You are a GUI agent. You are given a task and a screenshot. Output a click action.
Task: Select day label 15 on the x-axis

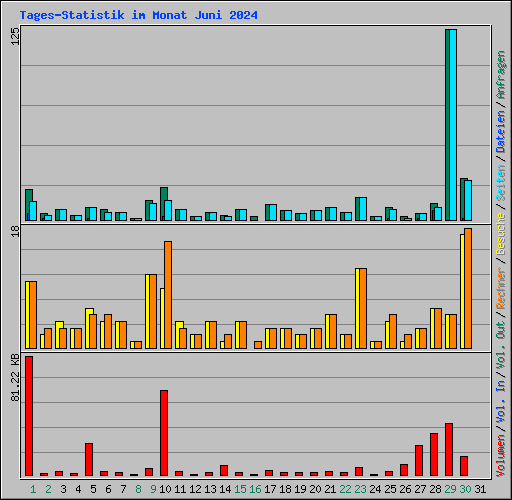[x=240, y=489]
